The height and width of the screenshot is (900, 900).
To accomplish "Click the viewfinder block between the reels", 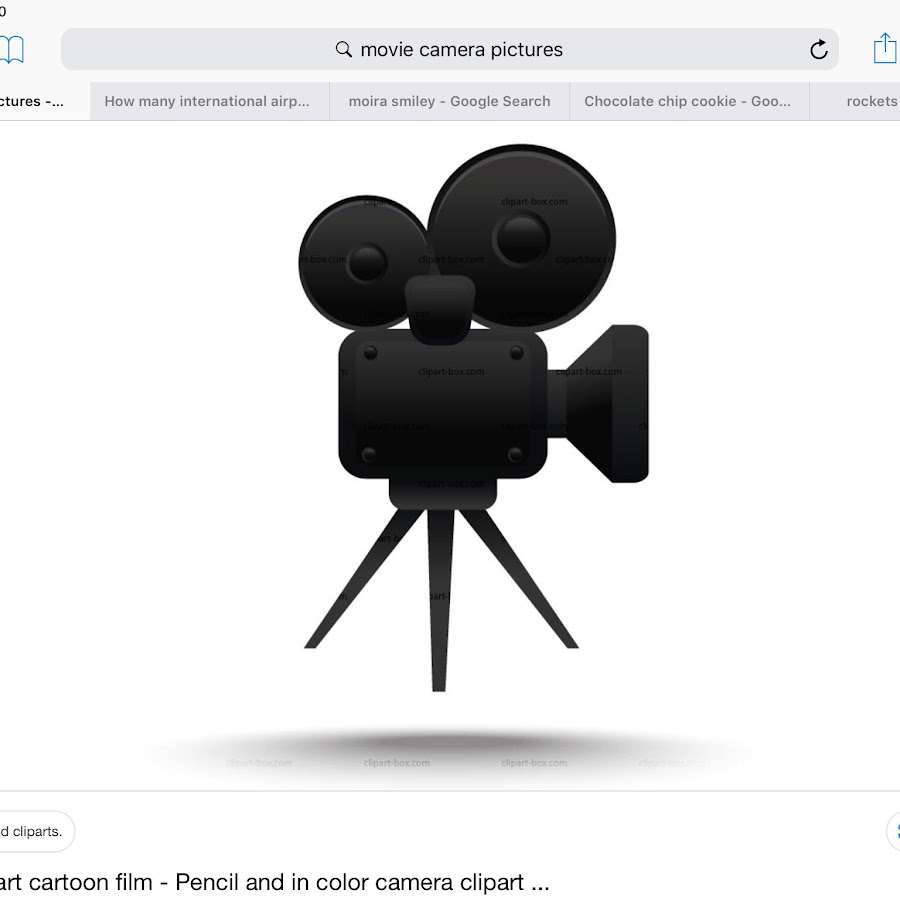I will (x=439, y=306).
